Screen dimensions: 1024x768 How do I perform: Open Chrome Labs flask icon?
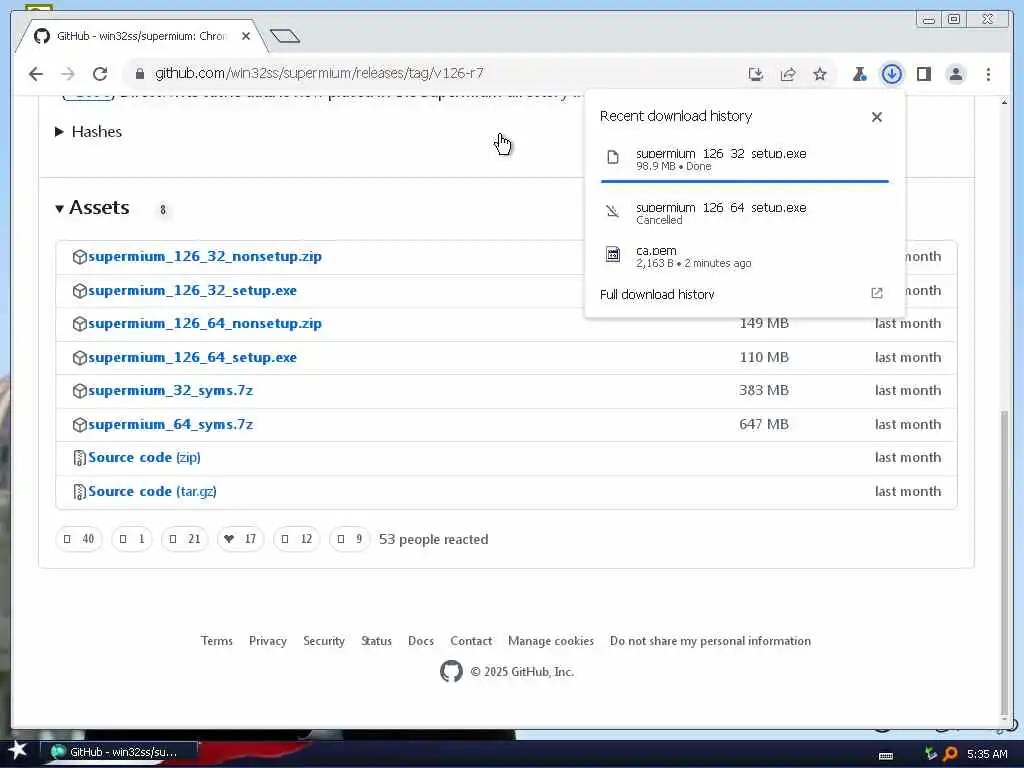click(x=859, y=74)
